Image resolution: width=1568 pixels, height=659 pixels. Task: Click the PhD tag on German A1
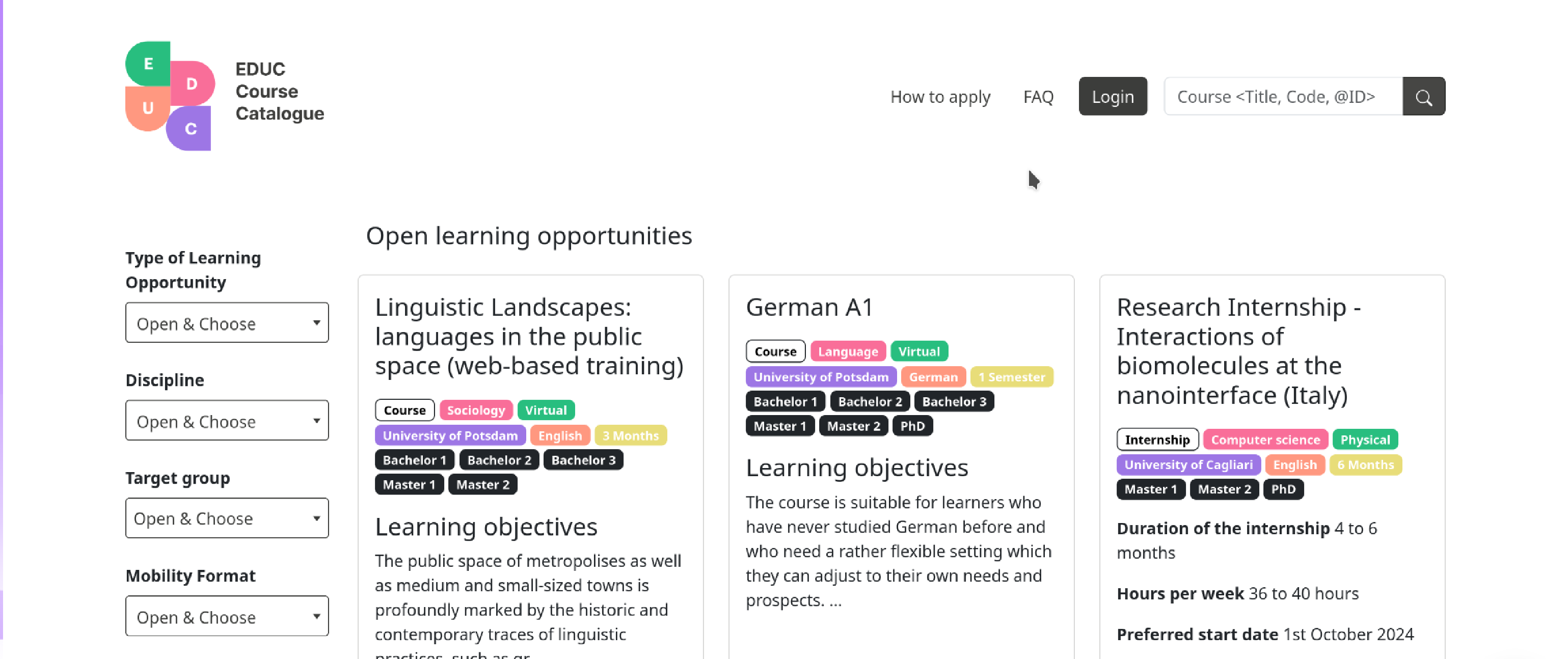912,426
